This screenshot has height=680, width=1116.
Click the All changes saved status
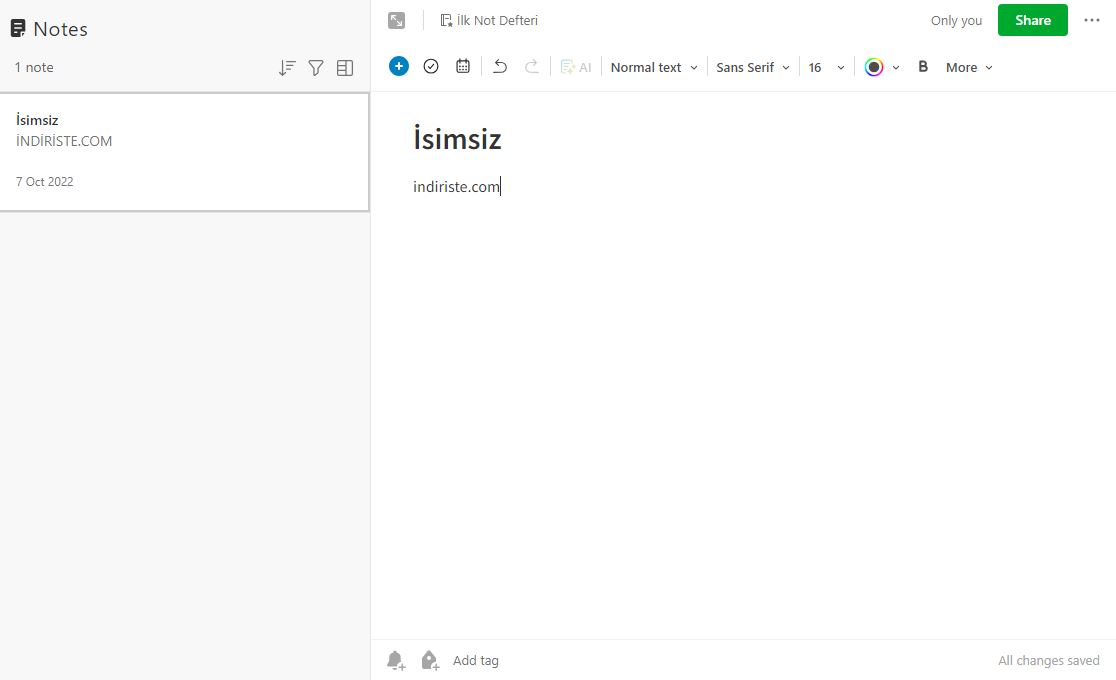[1048, 661]
